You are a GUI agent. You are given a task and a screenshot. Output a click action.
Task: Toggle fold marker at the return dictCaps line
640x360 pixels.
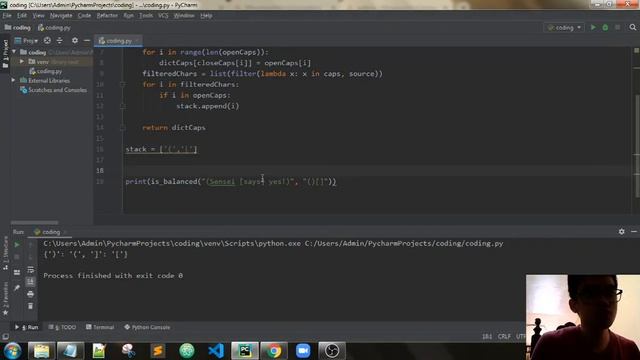click(122, 127)
